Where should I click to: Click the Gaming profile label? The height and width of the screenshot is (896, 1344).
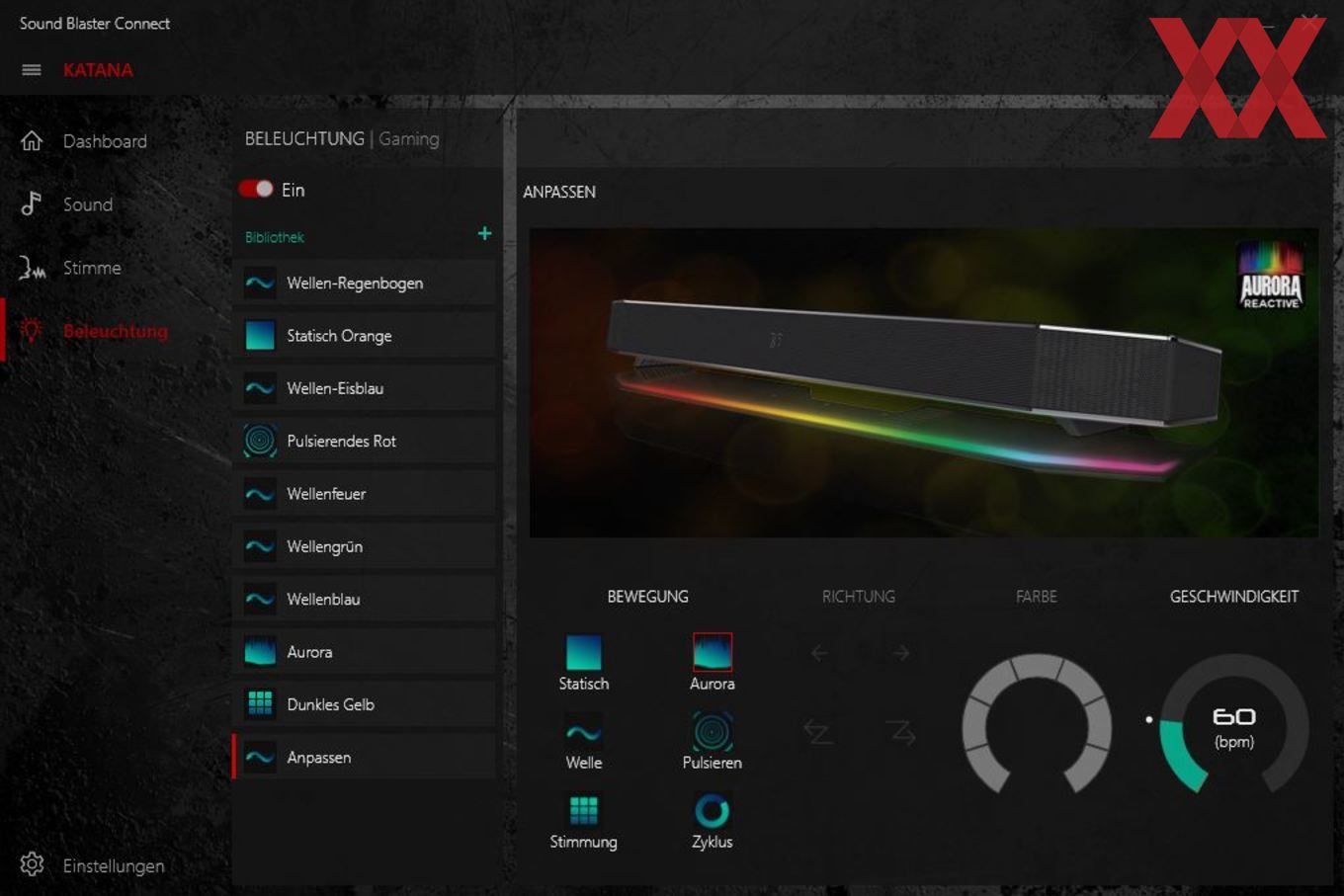point(409,139)
